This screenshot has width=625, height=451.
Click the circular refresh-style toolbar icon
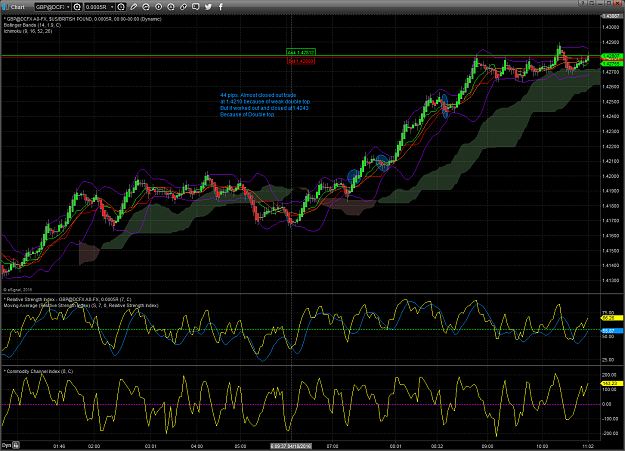click(x=146, y=7)
